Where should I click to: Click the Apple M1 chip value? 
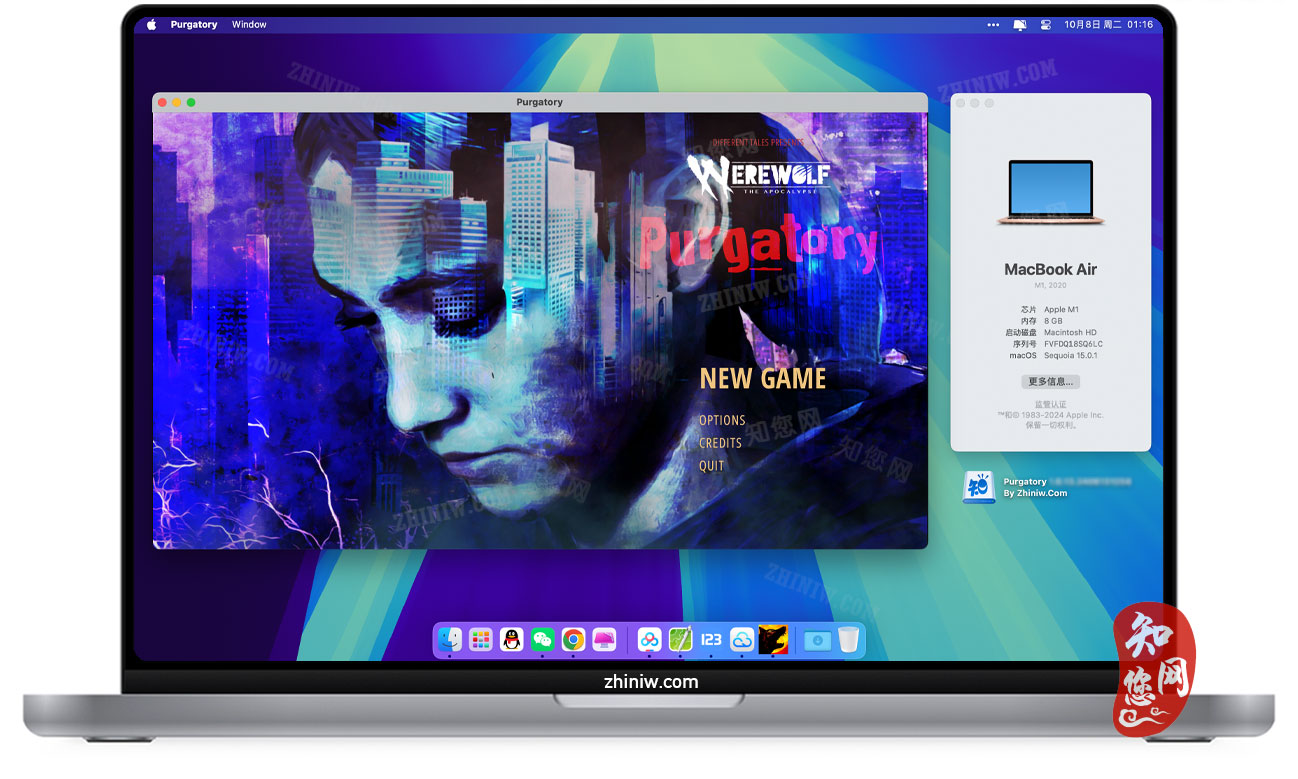(1061, 310)
